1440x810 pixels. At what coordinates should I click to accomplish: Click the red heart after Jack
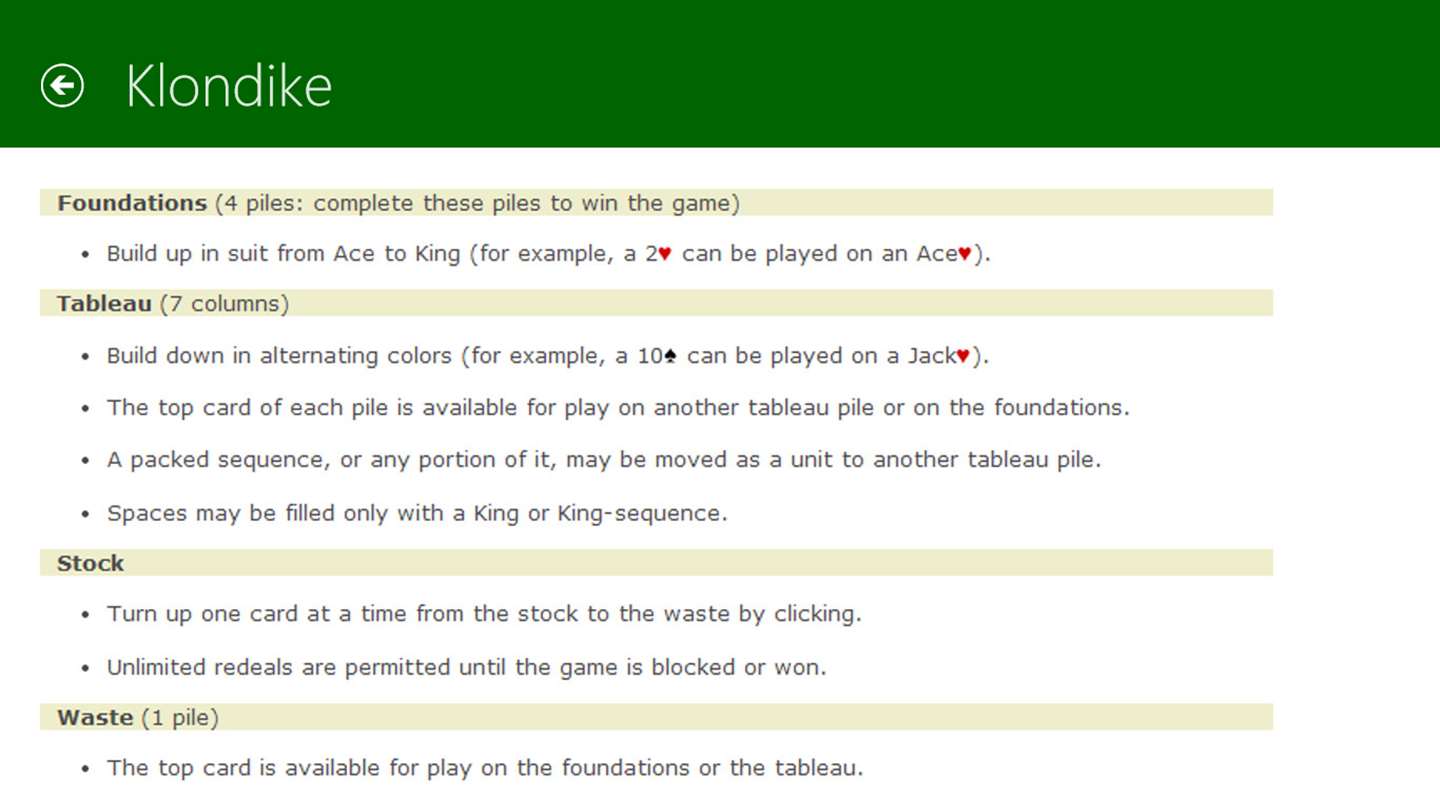pyautogui.click(x=963, y=356)
